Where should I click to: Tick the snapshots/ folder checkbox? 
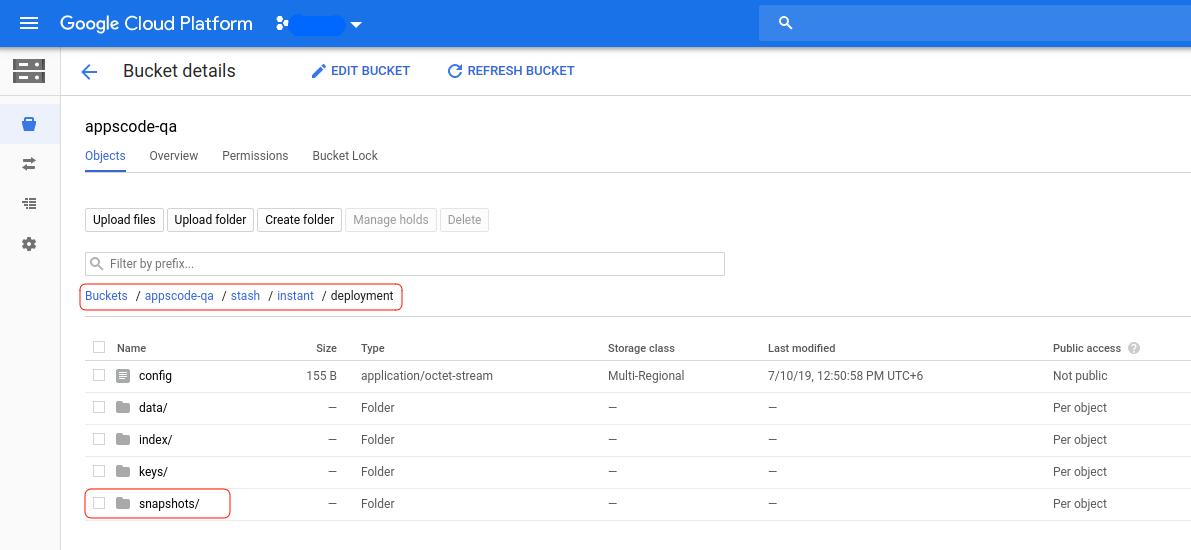pos(99,503)
